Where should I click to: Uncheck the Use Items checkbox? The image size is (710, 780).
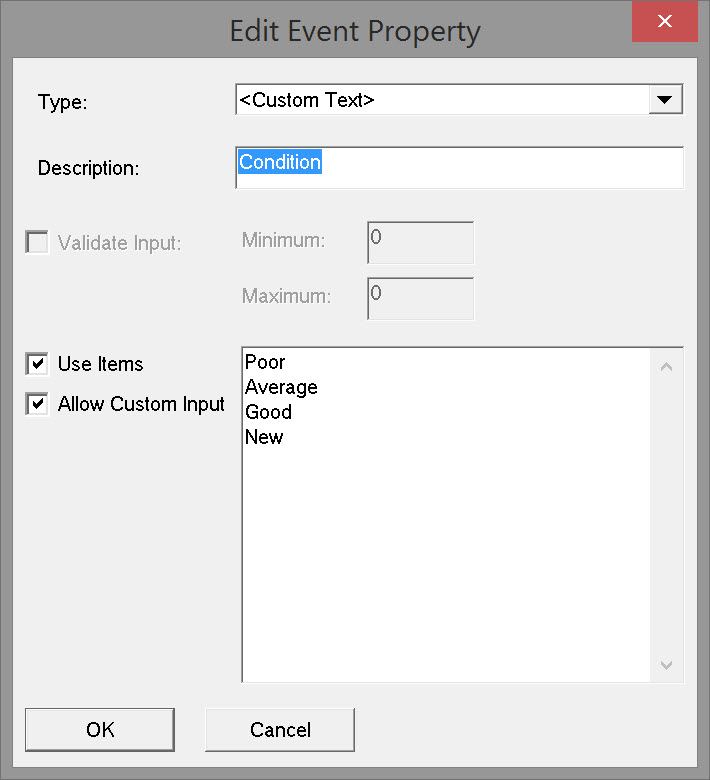[x=37, y=364]
